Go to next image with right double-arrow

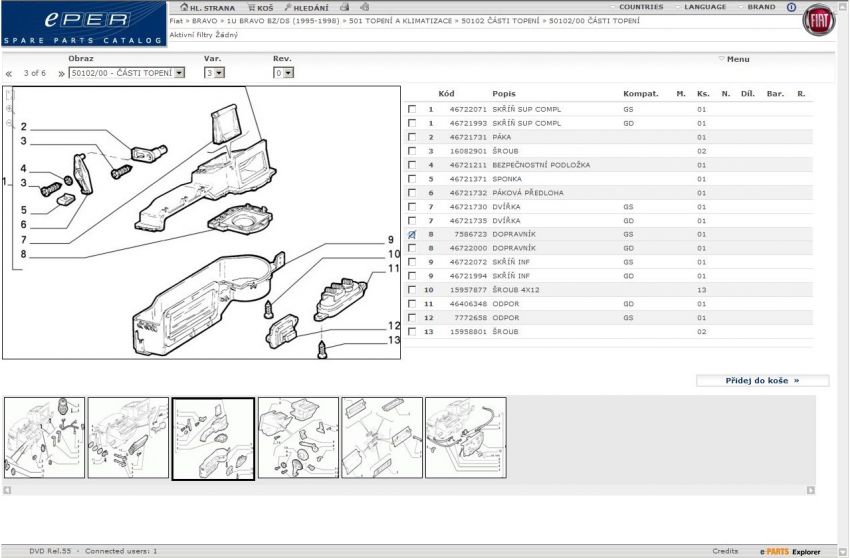coord(61,73)
